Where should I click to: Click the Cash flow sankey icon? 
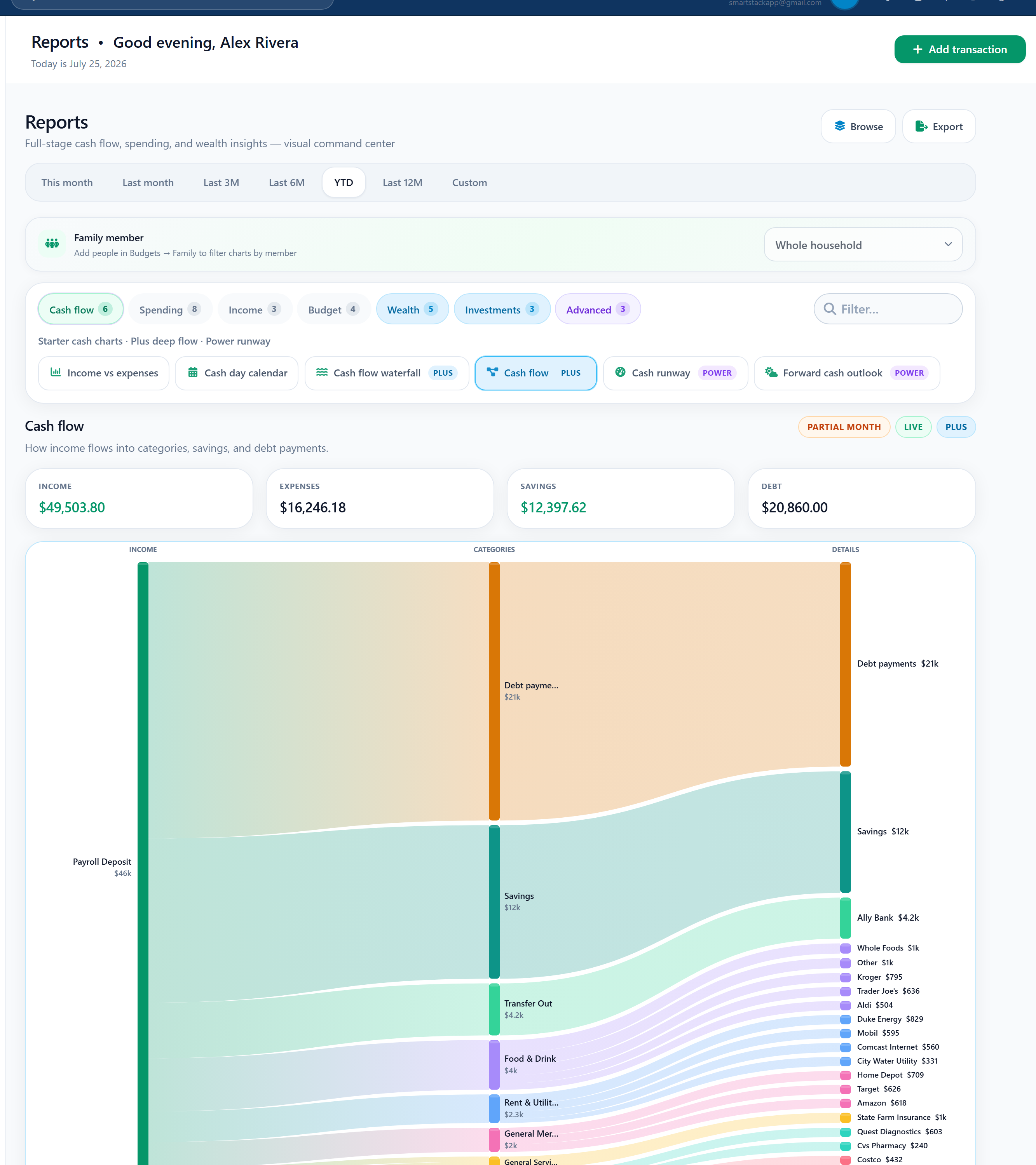tap(492, 372)
